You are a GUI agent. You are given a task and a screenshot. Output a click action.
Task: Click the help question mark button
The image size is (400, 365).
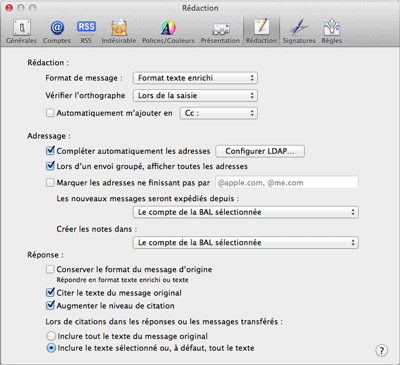[x=382, y=350]
